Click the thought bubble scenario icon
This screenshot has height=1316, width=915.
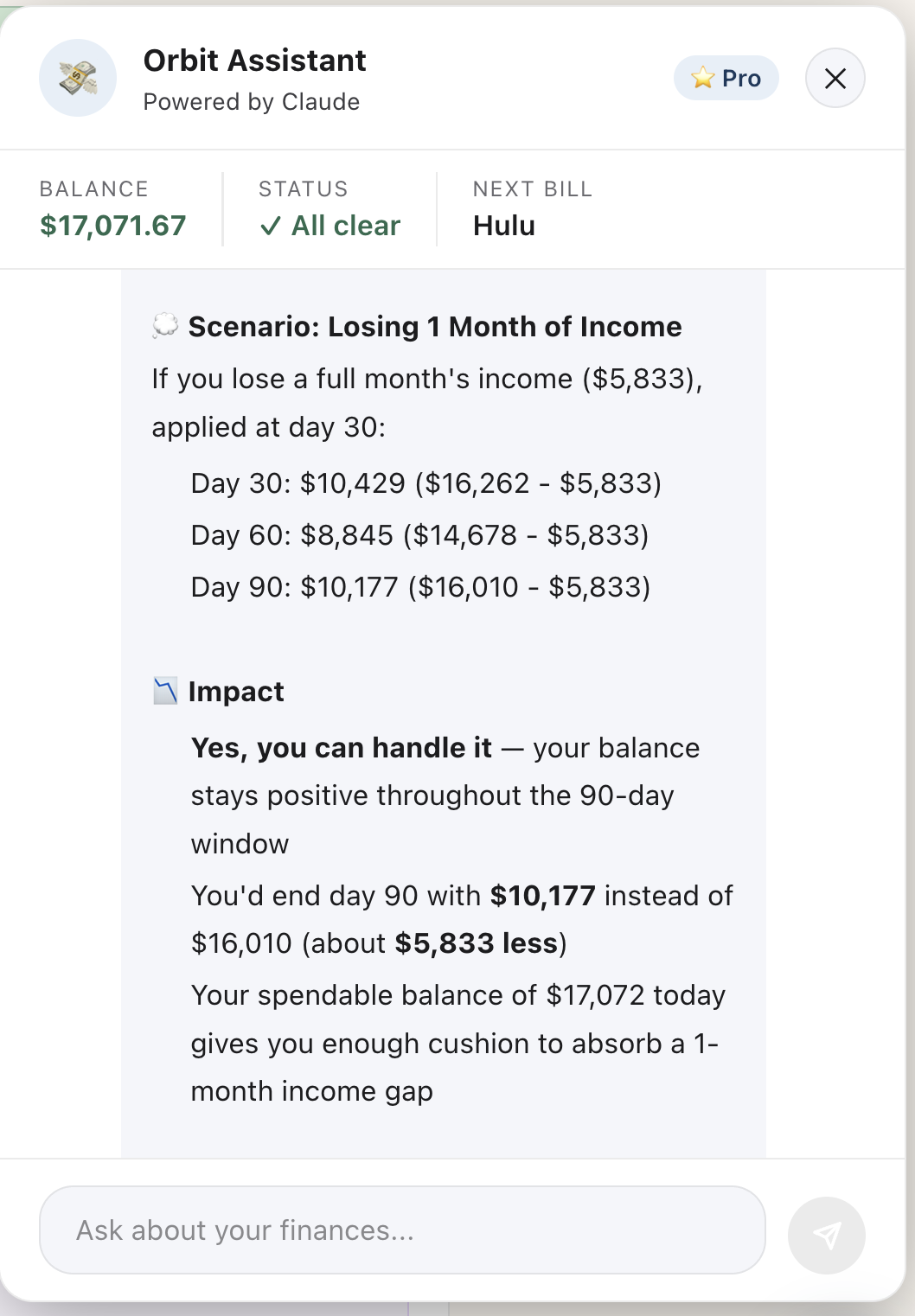click(x=165, y=326)
